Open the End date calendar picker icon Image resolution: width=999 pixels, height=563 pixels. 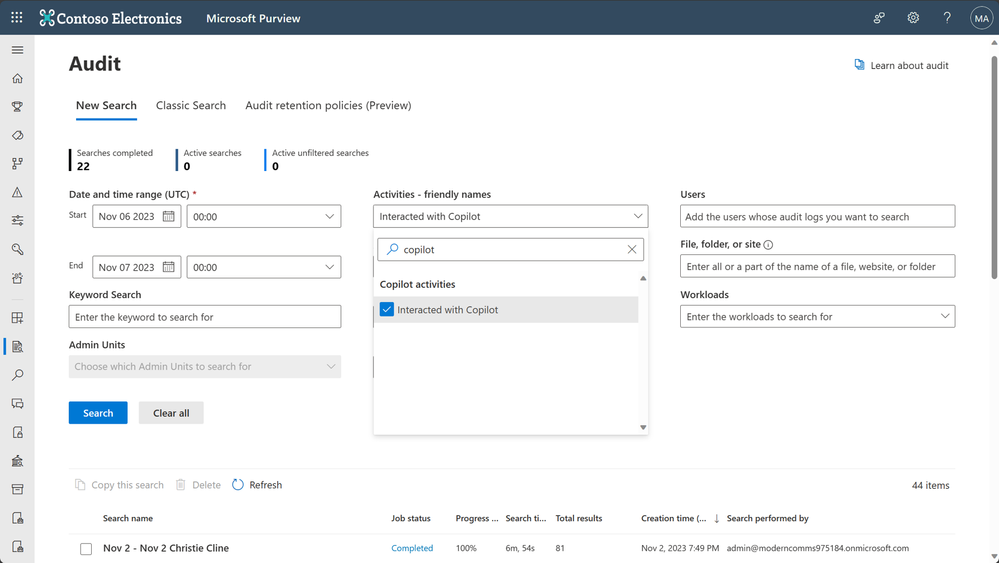[x=169, y=267]
